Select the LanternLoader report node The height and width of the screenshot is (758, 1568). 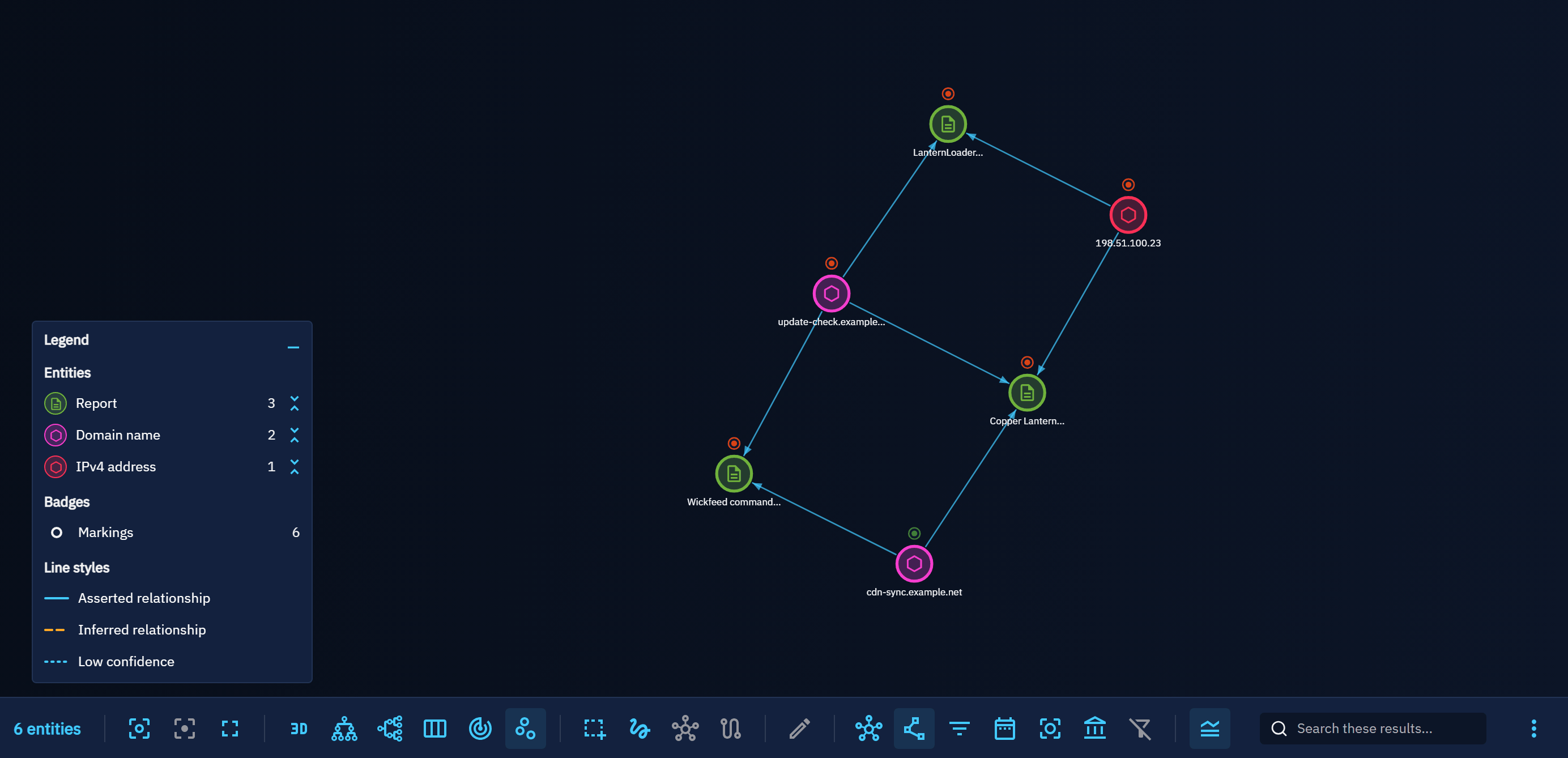click(948, 124)
